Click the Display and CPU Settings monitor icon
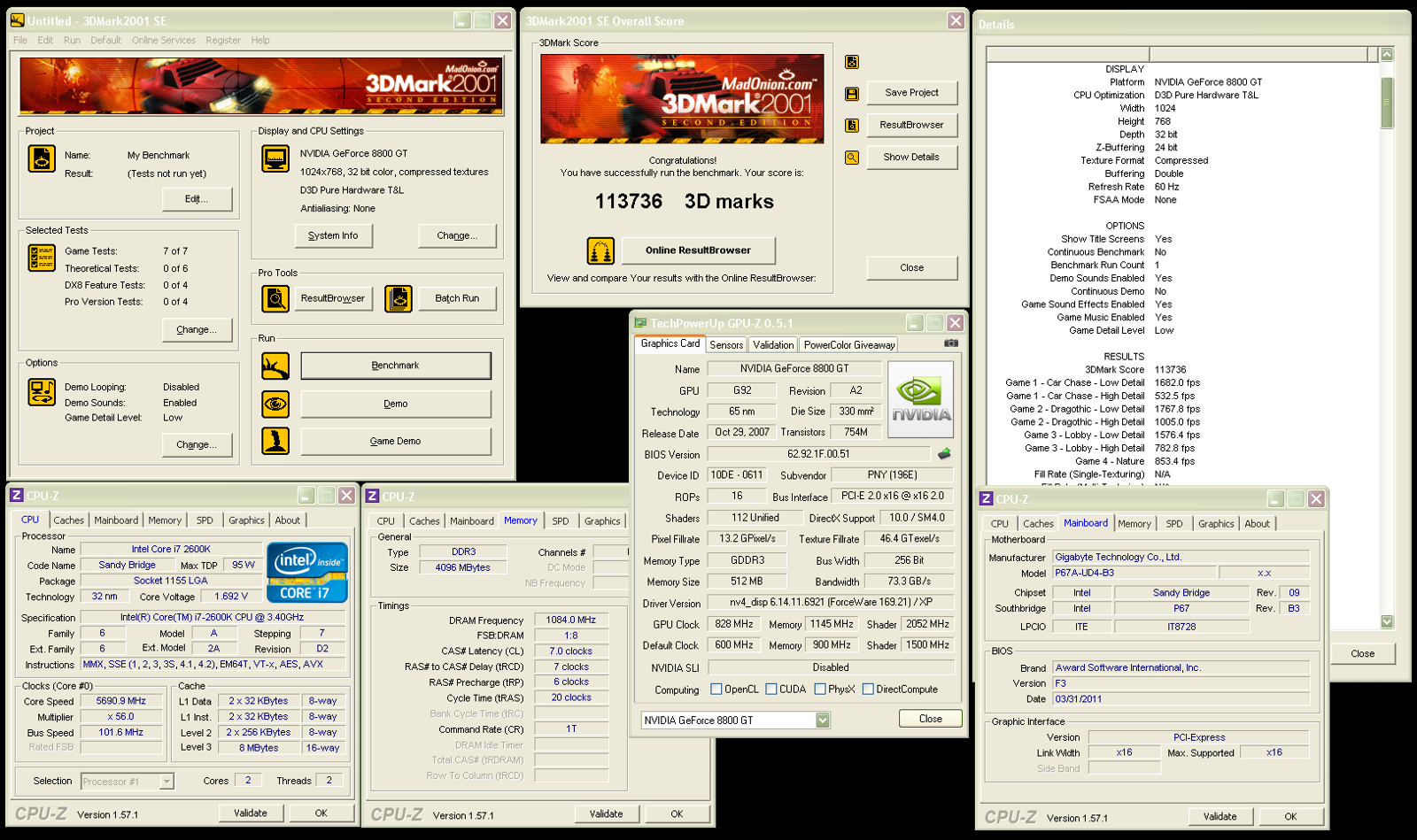Image resolution: width=1417 pixels, height=840 pixels. pos(275,159)
